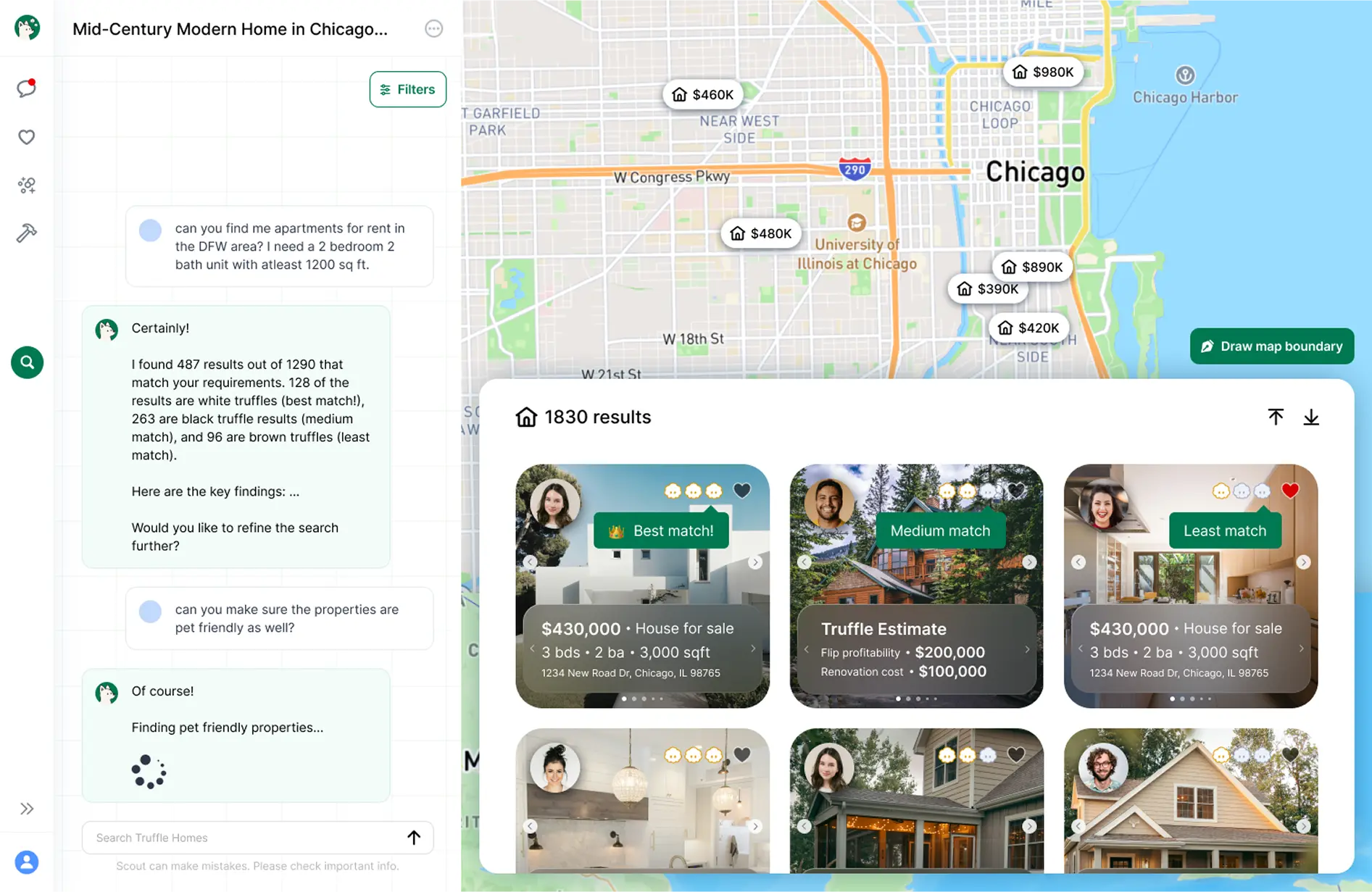Click the 'Finding pet friendly properties...' message
1372x892 pixels.
pyautogui.click(x=228, y=727)
